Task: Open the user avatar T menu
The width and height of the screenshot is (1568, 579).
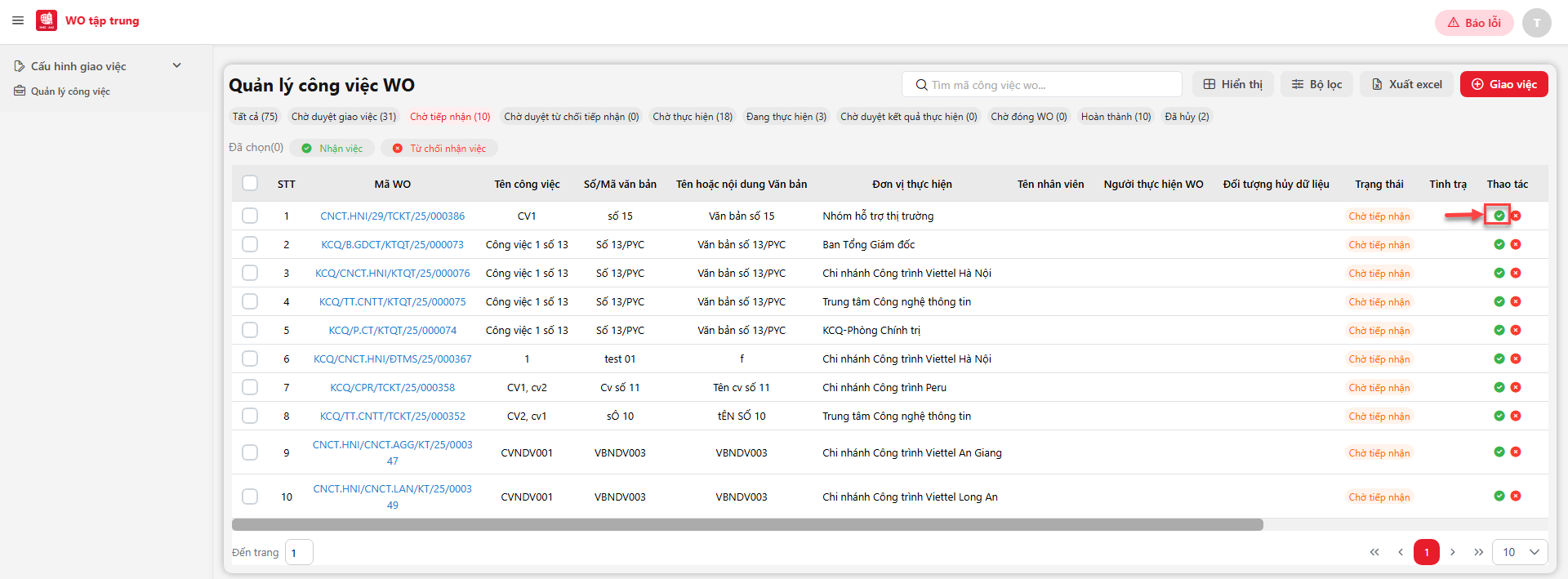Action: (x=1536, y=23)
